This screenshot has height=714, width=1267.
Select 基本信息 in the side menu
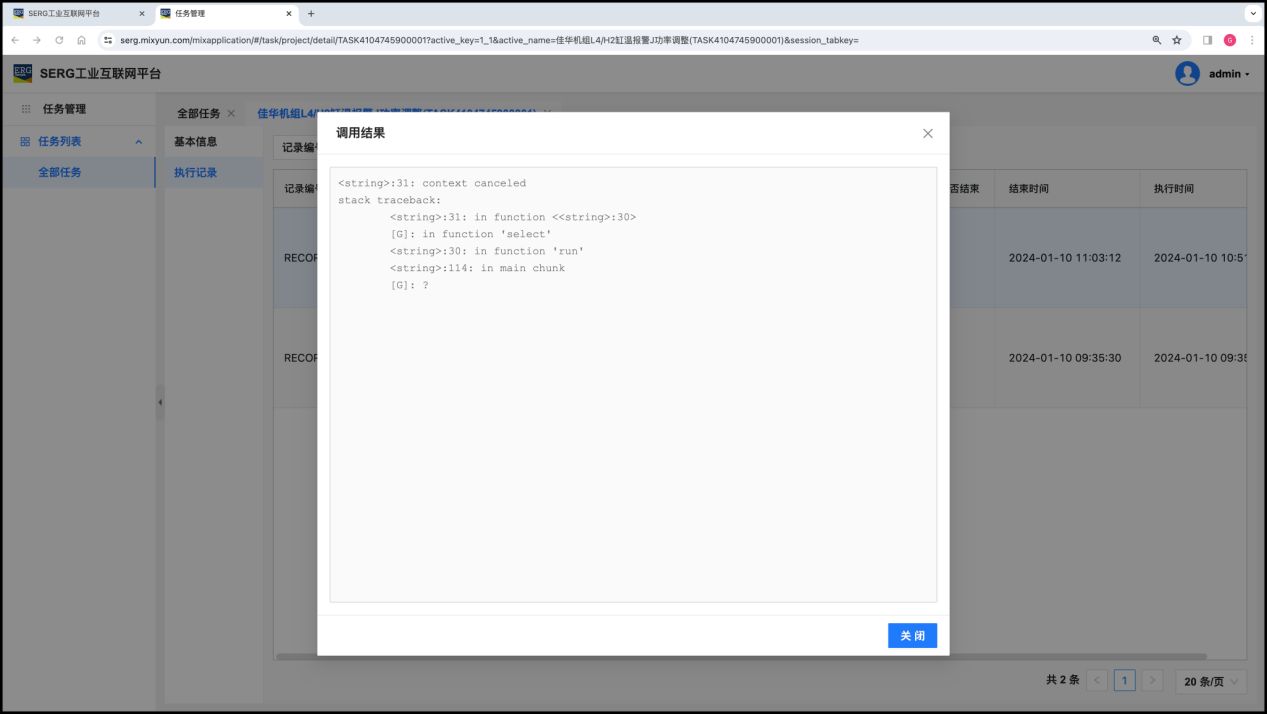(x=195, y=142)
